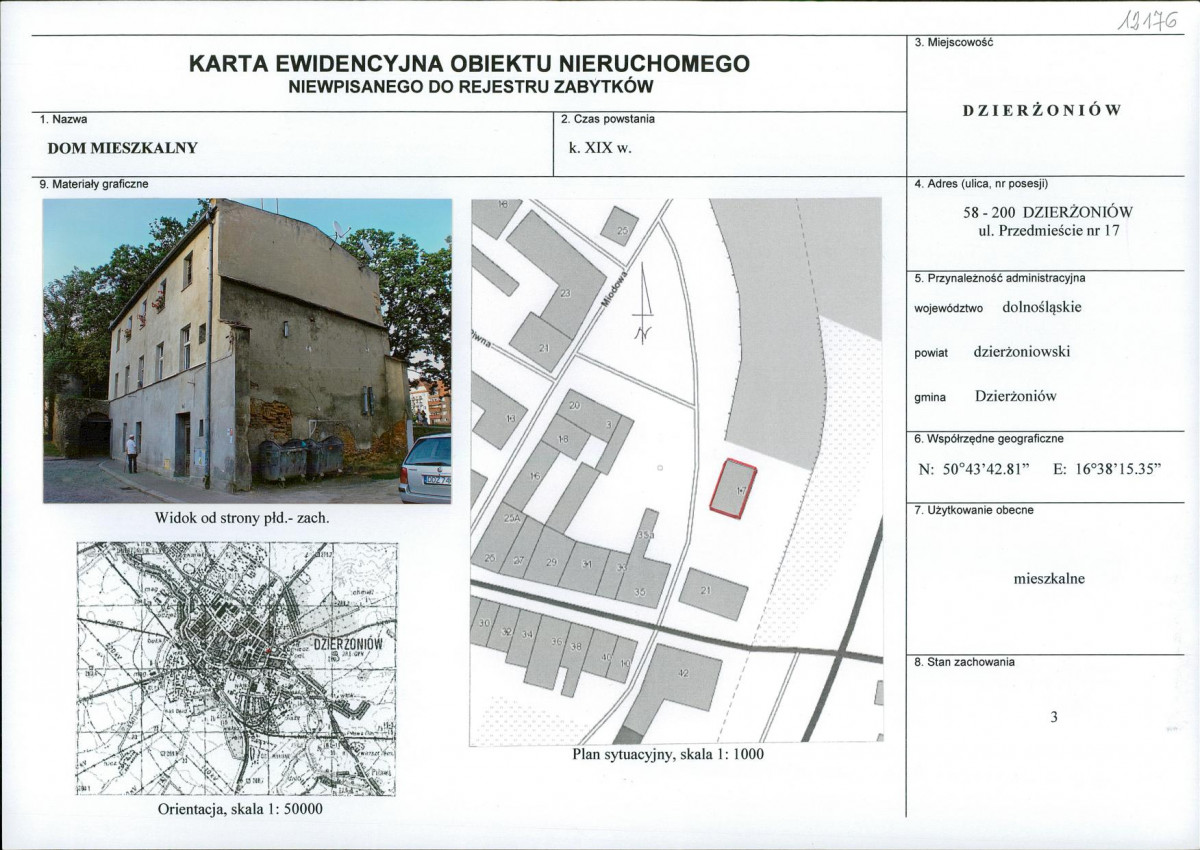
Task: Toggle the Miodowa street label
Action: coord(613,288)
